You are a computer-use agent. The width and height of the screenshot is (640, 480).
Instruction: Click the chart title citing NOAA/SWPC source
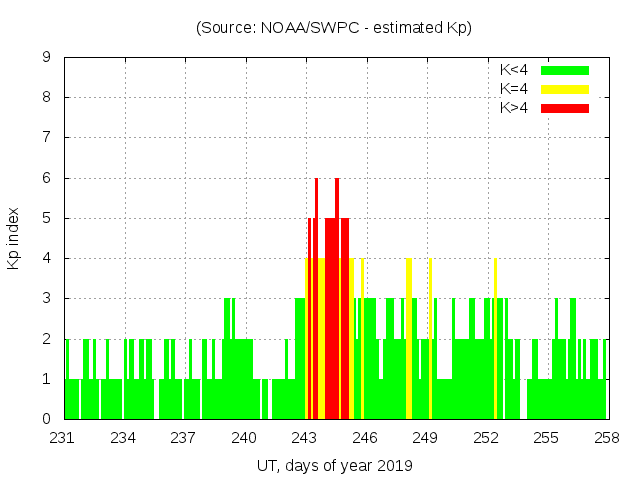point(333,27)
